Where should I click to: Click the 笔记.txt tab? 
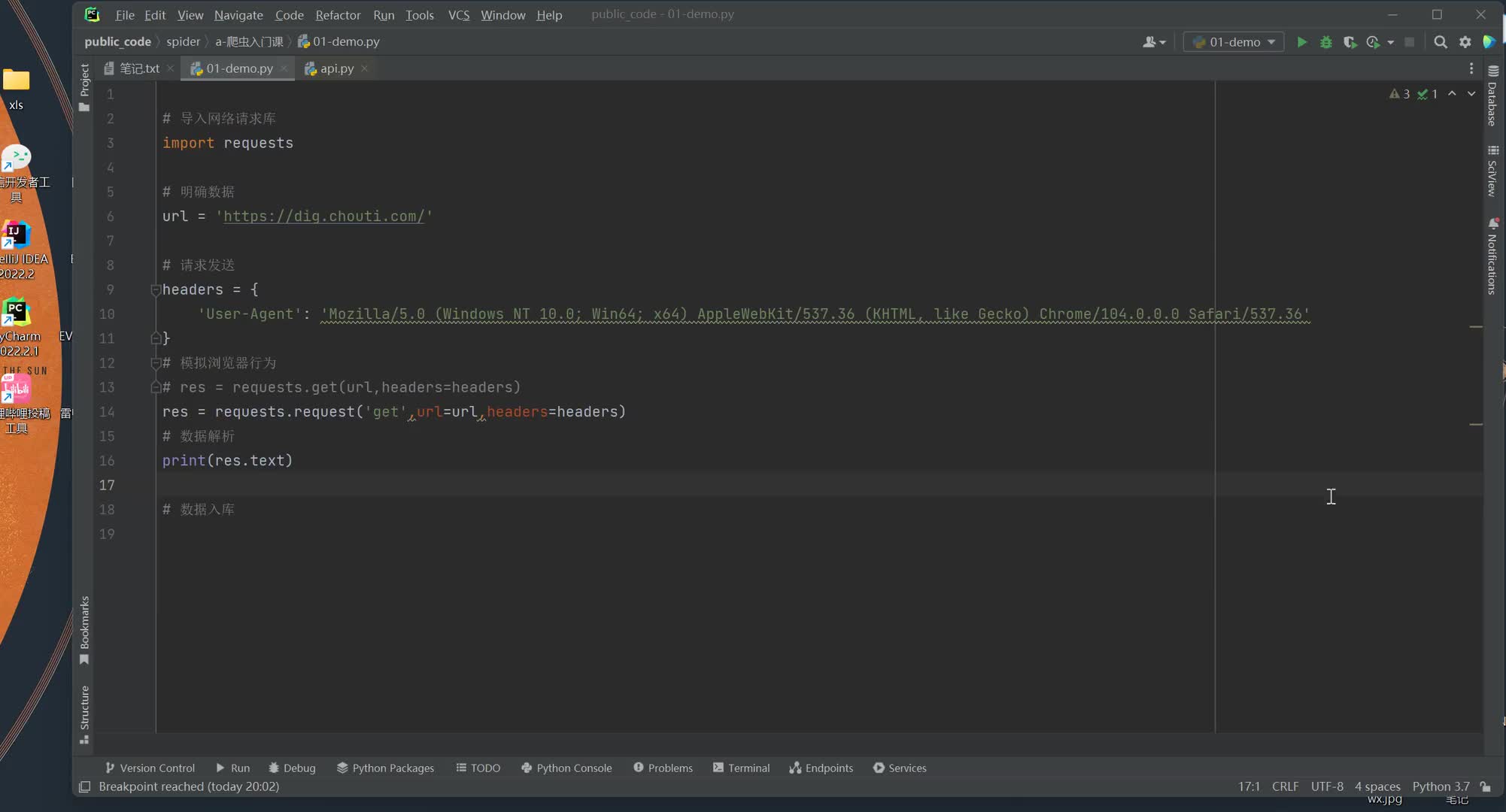[140, 68]
